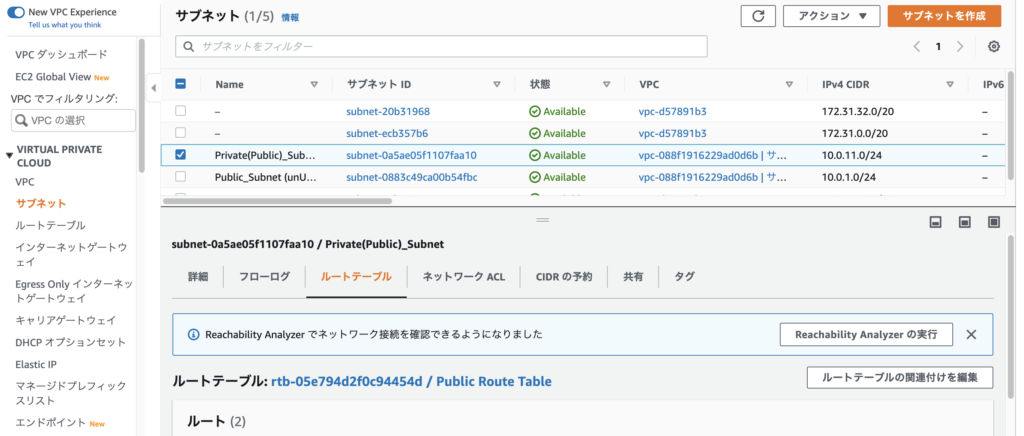This screenshot has width=1024, height=436.
Task: Uncheck the Private(Public)_Subnet row checkbox
Action: click(x=181, y=155)
